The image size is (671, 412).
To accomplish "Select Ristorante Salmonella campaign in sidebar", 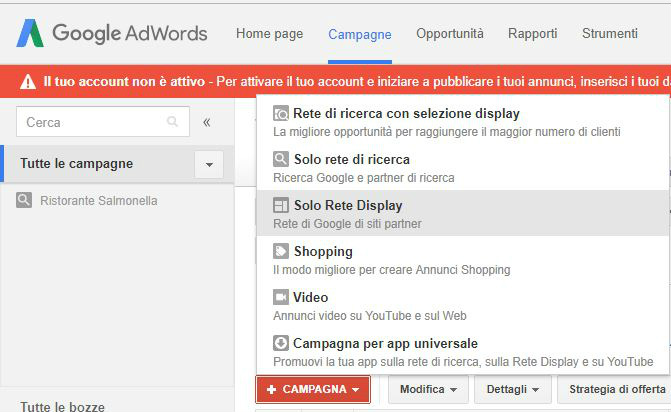I will [x=98, y=201].
